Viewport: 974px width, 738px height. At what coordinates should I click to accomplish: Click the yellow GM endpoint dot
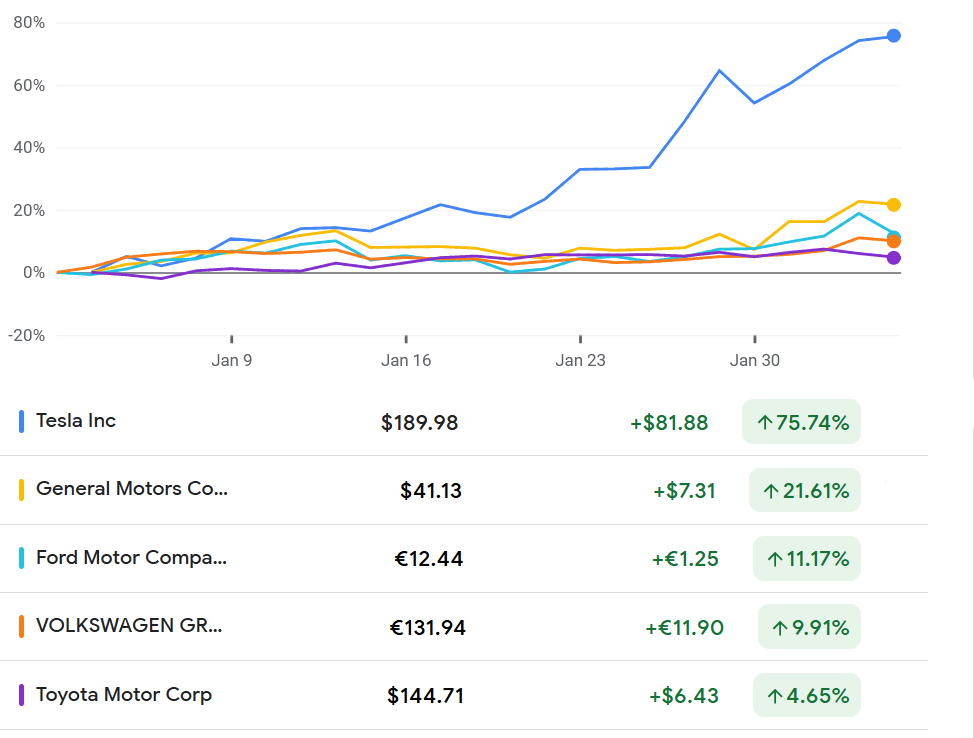click(x=894, y=204)
